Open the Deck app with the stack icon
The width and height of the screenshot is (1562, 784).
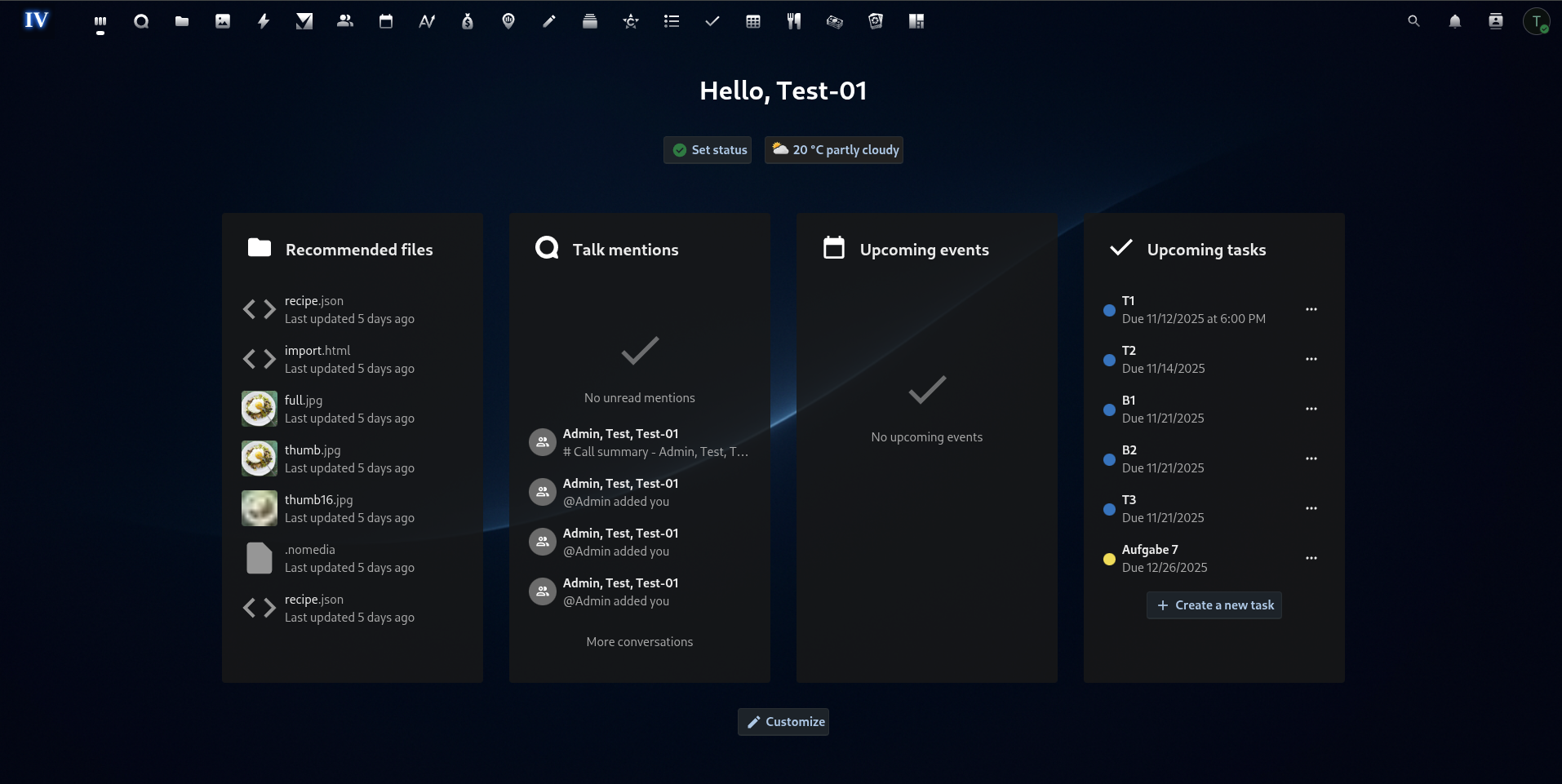(589, 21)
